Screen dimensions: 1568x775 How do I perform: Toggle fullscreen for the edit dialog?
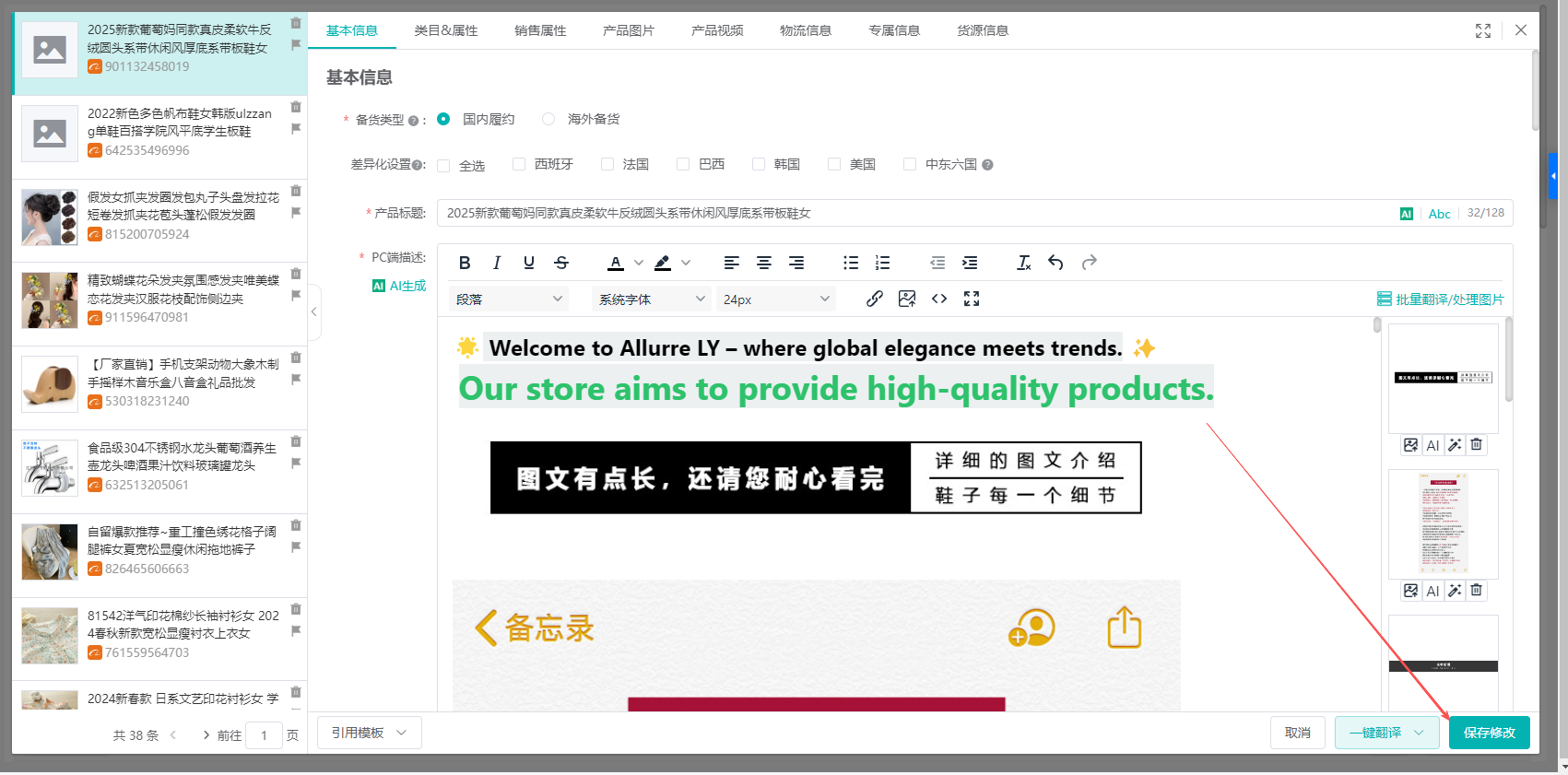(1483, 30)
